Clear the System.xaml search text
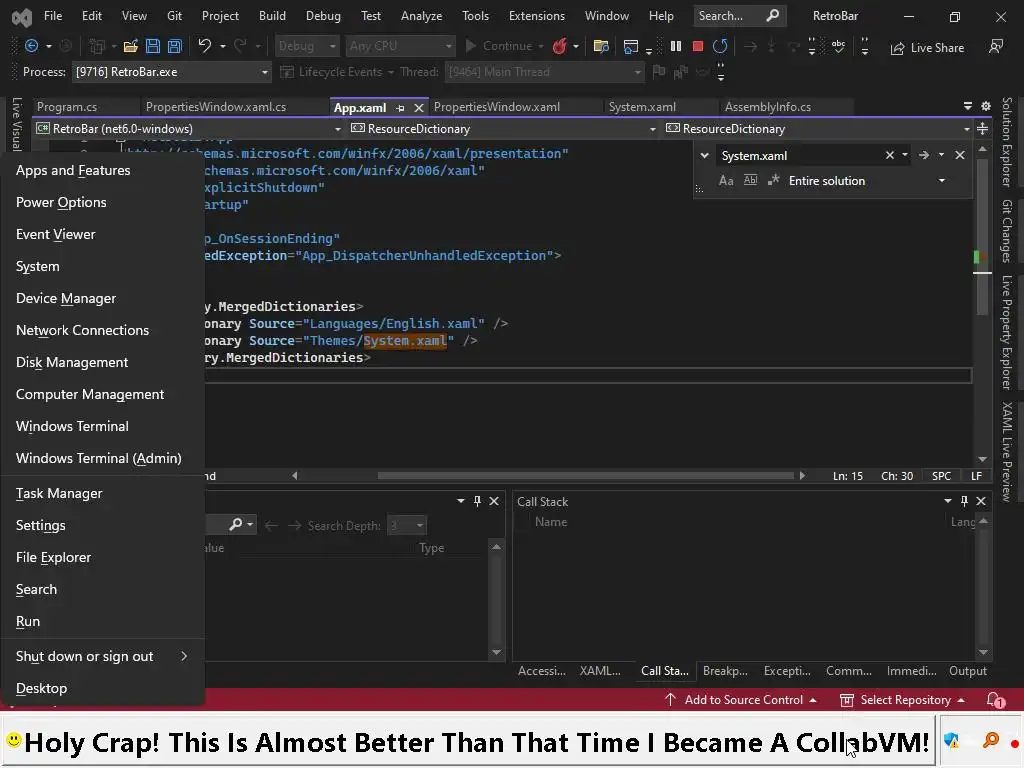 pos(889,155)
